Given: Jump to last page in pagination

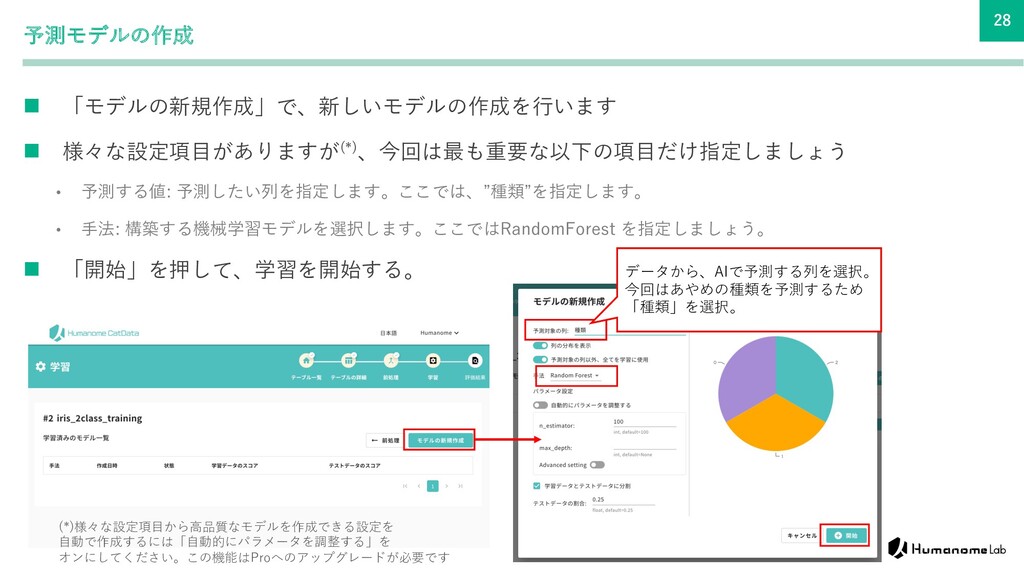Looking at the screenshot, I should pos(460,486).
